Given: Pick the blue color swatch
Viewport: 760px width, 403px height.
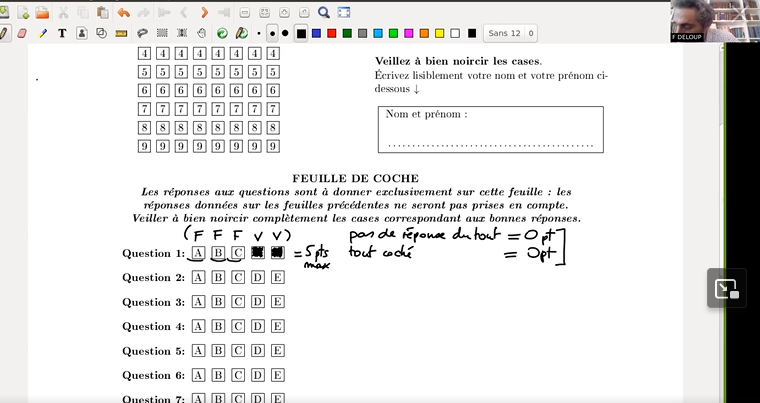Looking at the screenshot, I should click(x=317, y=33).
